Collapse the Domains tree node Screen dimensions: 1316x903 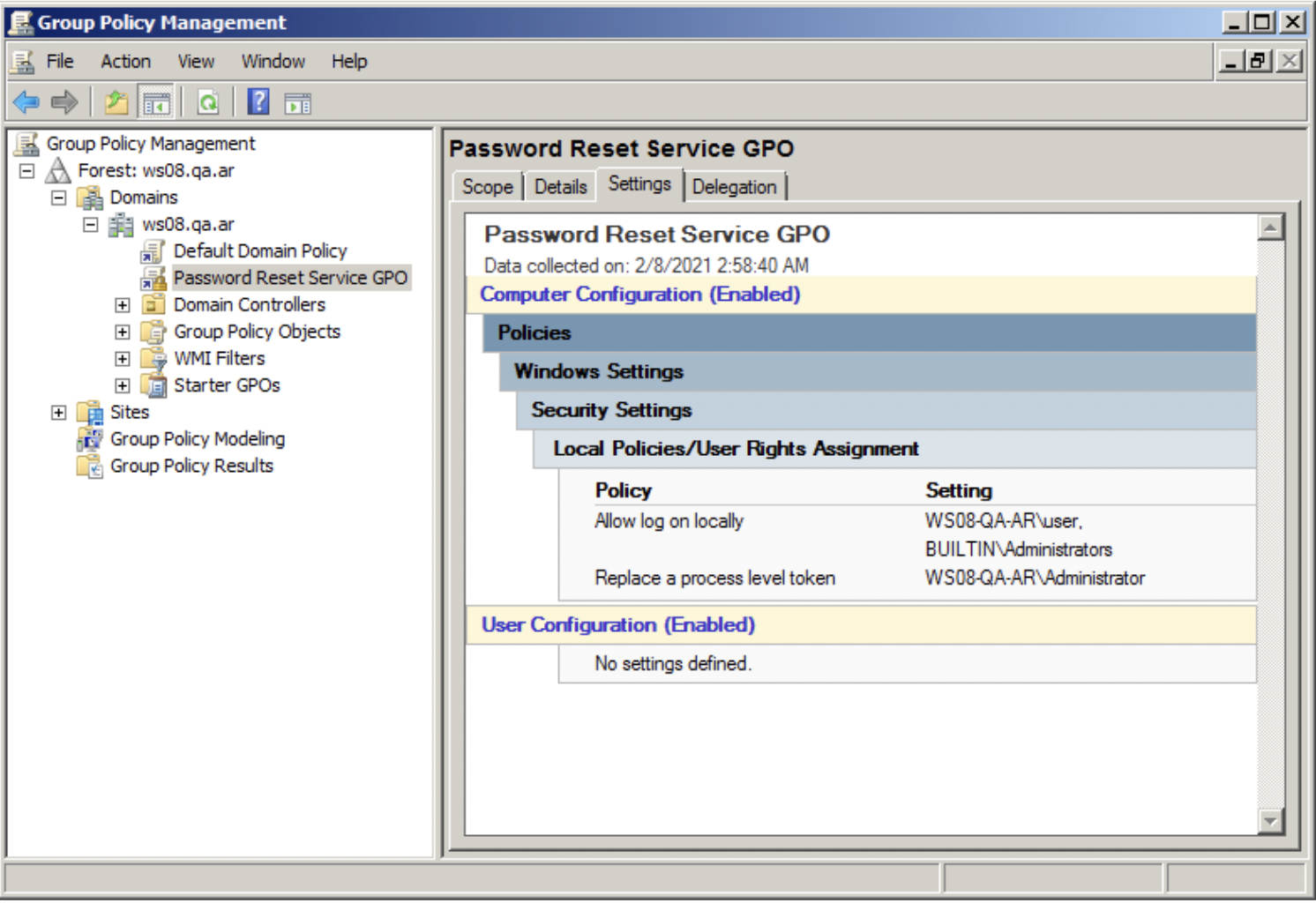click(x=59, y=198)
